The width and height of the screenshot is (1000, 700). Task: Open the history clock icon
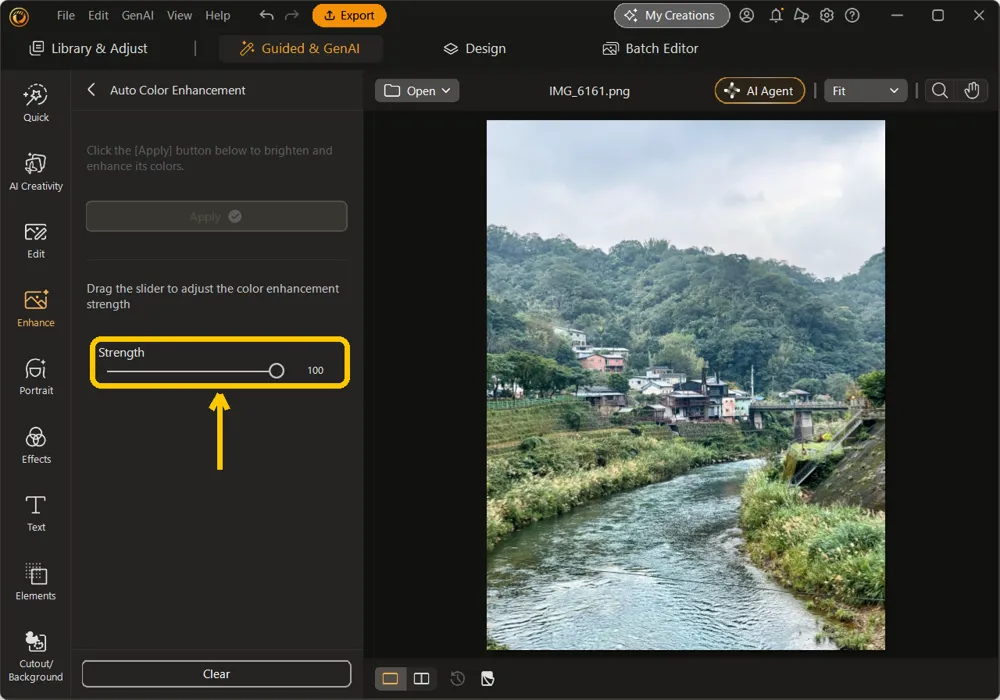[457, 678]
